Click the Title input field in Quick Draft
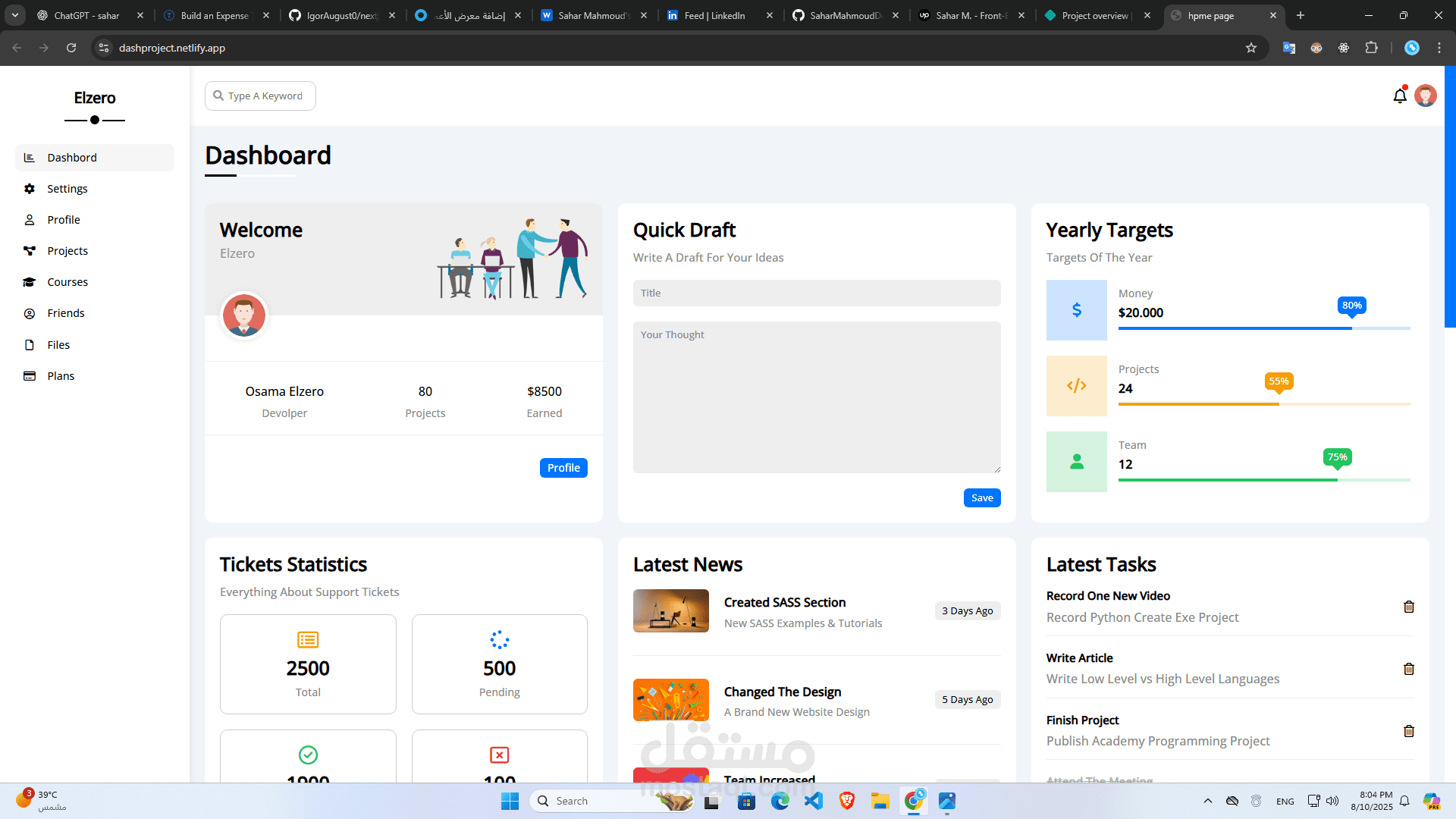The height and width of the screenshot is (819, 1456). point(817,293)
